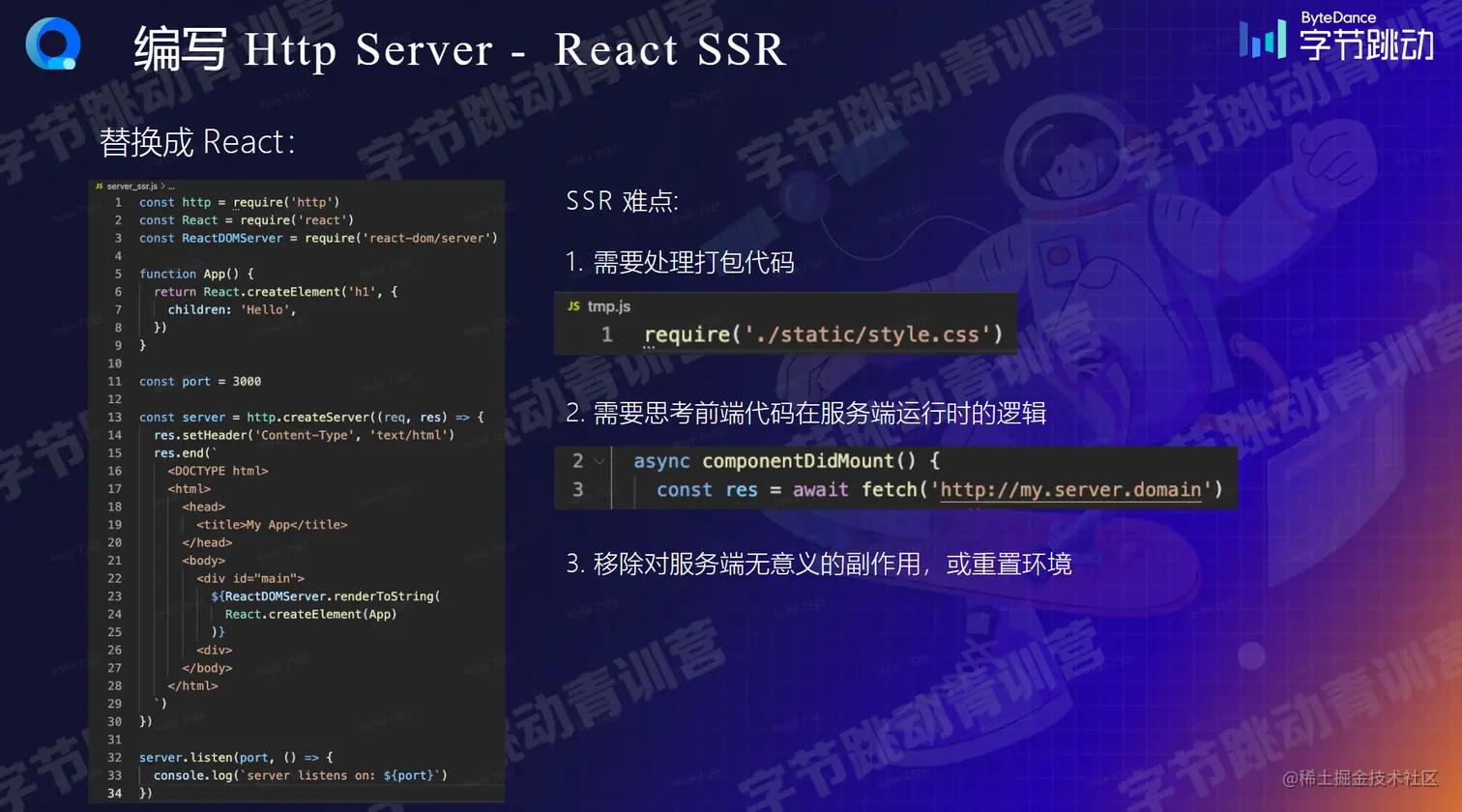Click the '<div id="main">' line
This screenshot has width=1462, height=812.
pos(250,578)
